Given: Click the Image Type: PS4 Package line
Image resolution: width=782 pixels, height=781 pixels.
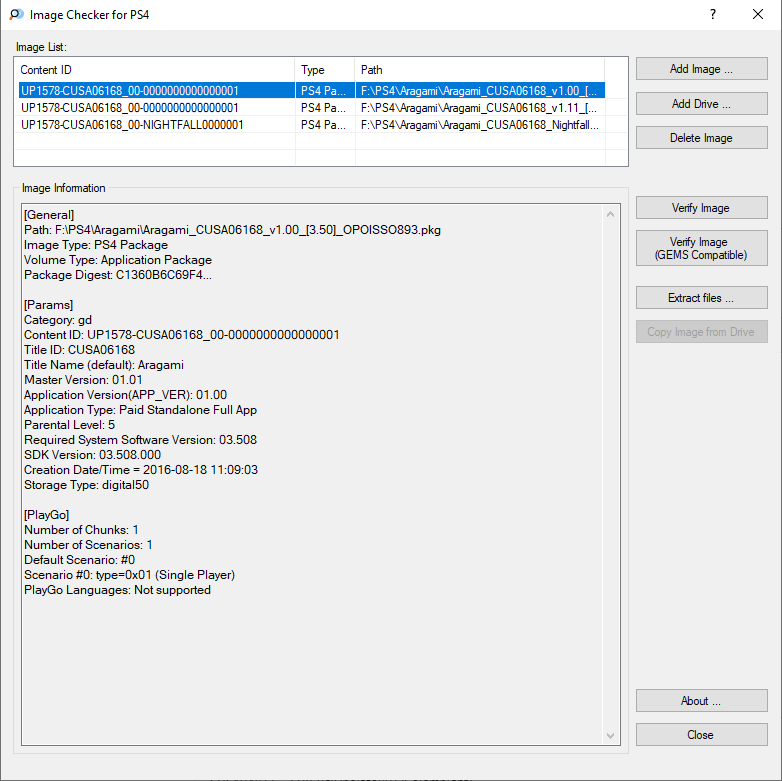Looking at the screenshot, I should tap(96, 245).
